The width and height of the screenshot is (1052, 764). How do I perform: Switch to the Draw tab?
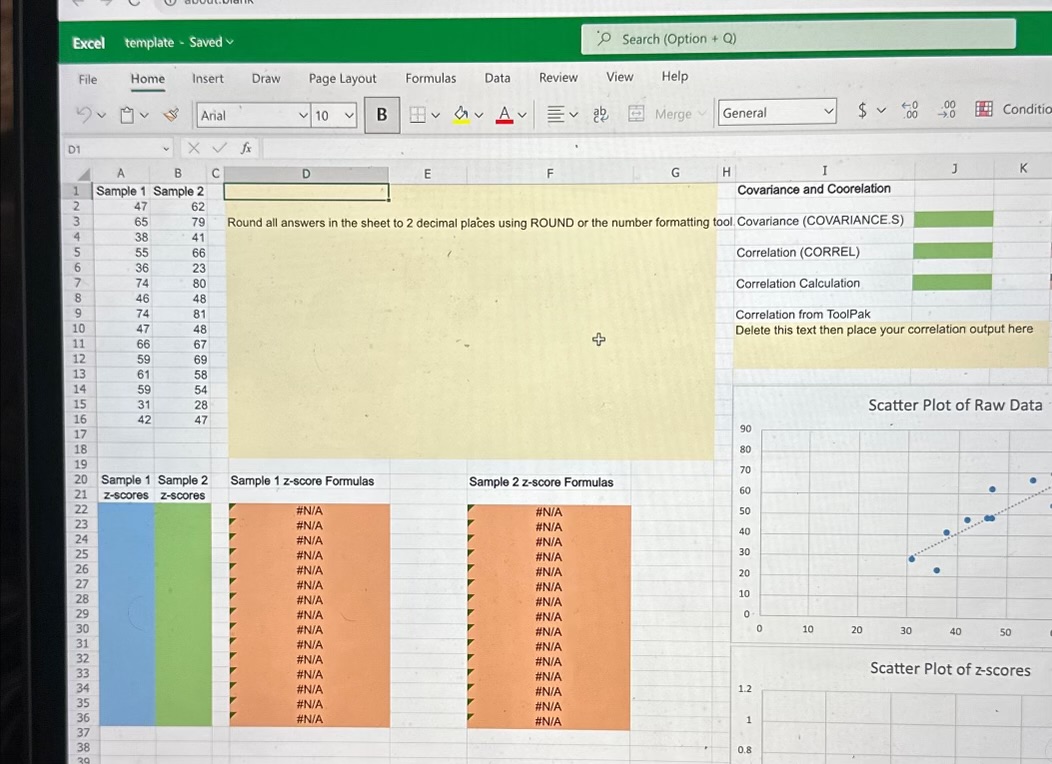coord(266,78)
